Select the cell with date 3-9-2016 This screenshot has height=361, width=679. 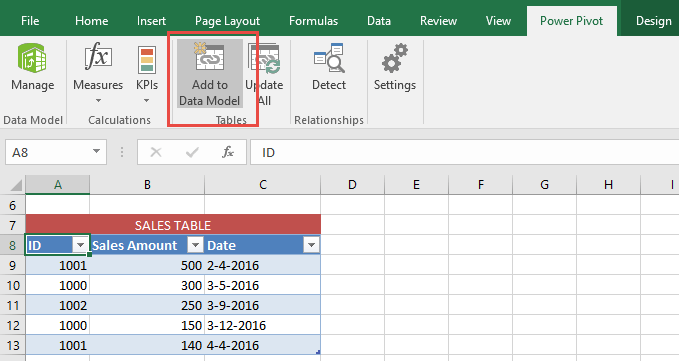click(263, 305)
